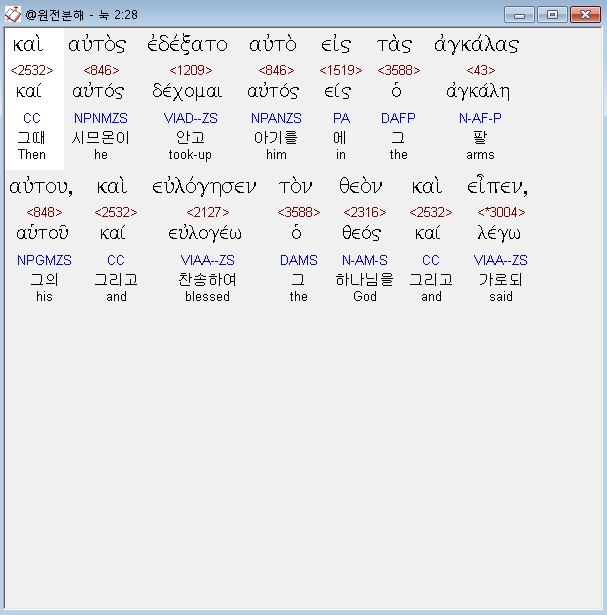Viewport: 607px width, 615px height.
Task: Click Strong's number <1209>
Action: [191, 70]
